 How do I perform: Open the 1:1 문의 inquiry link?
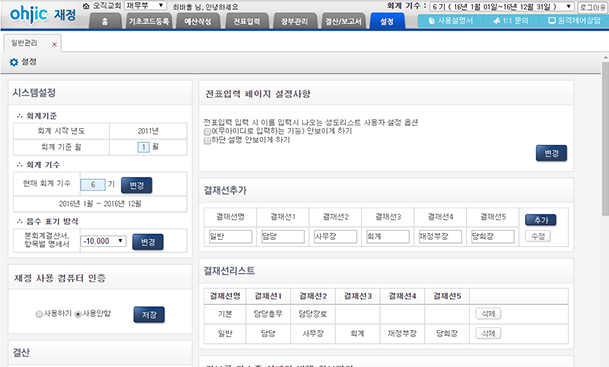click(510, 21)
